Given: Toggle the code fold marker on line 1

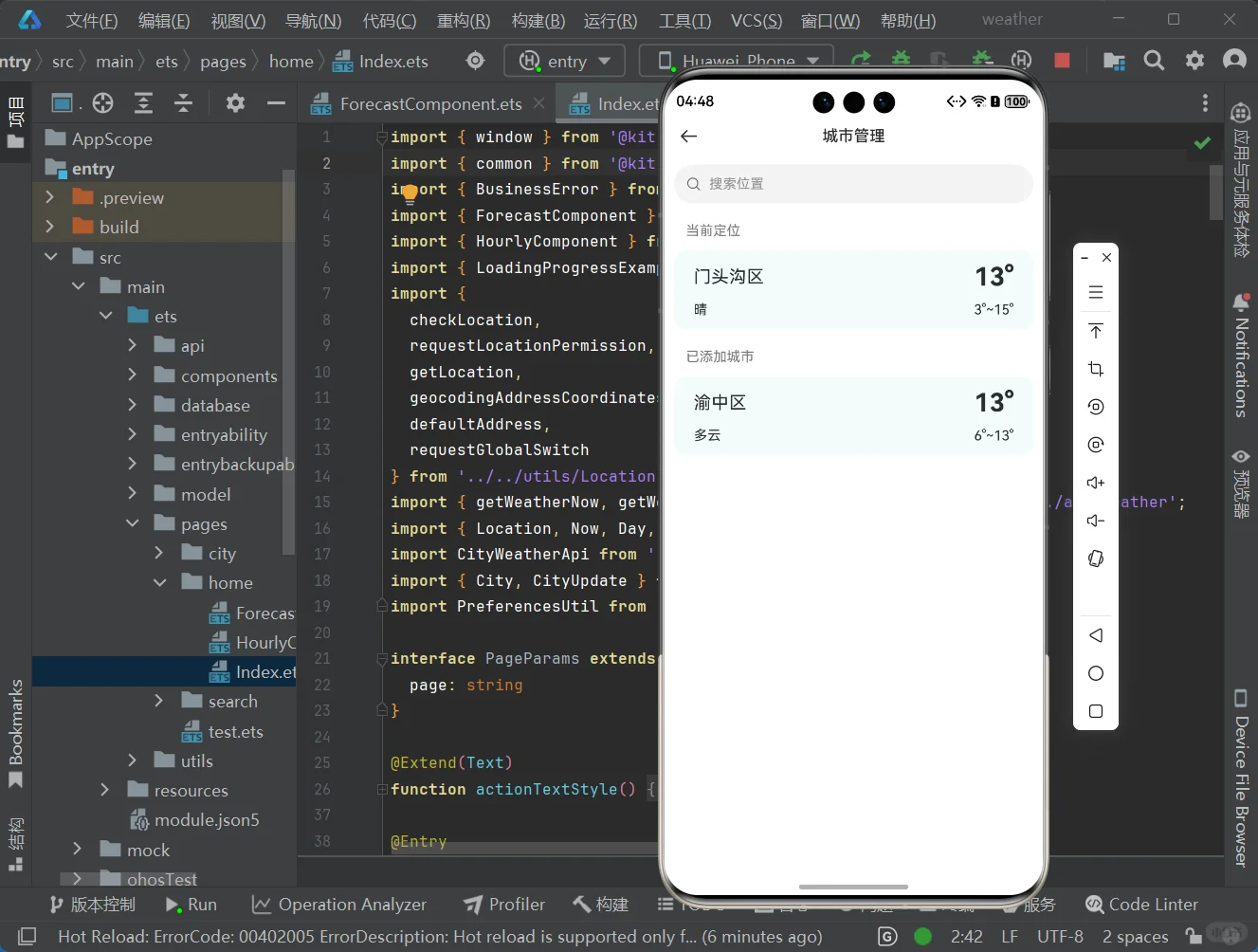Looking at the screenshot, I should [x=382, y=137].
